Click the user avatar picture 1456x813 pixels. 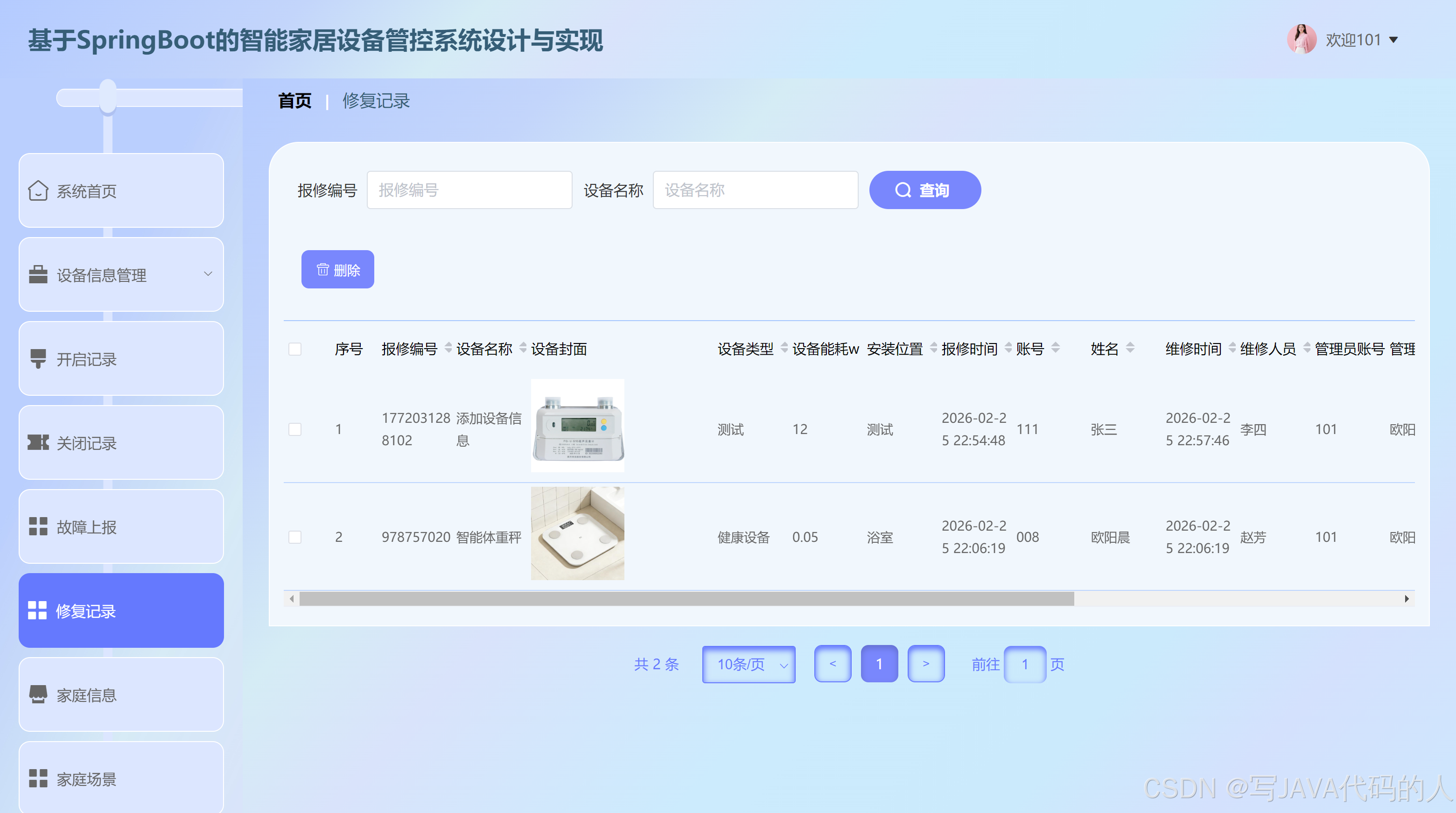(x=1302, y=39)
